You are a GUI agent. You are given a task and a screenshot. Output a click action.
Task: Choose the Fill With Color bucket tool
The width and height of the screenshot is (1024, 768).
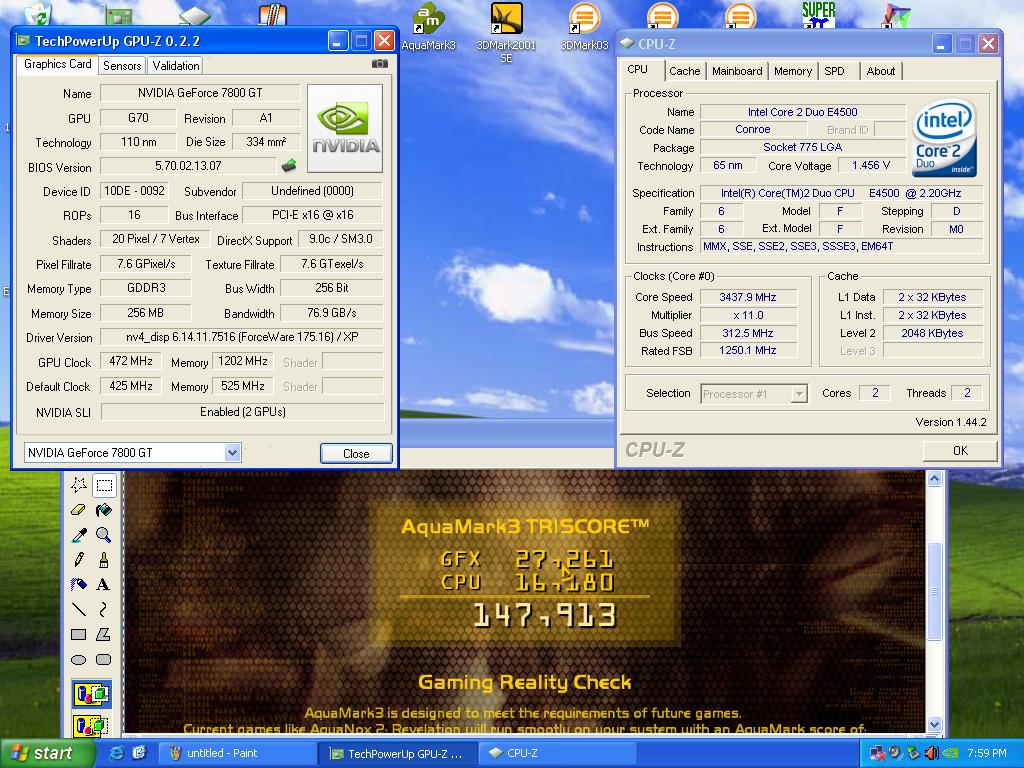click(104, 510)
